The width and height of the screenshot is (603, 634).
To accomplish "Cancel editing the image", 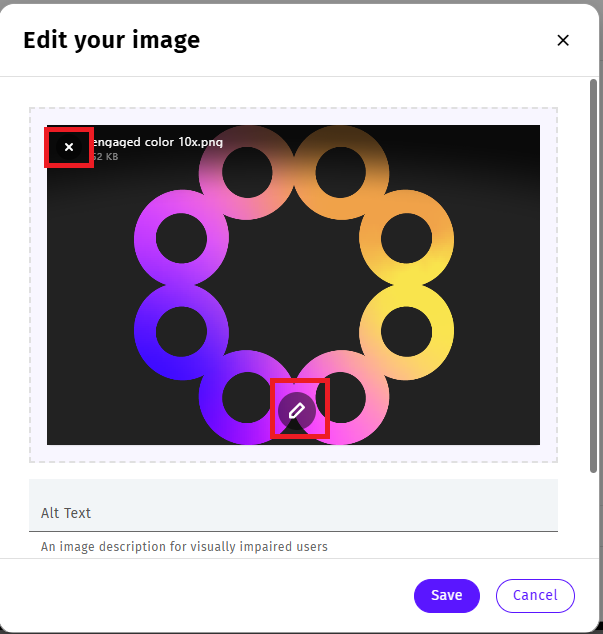I will [x=535, y=595].
